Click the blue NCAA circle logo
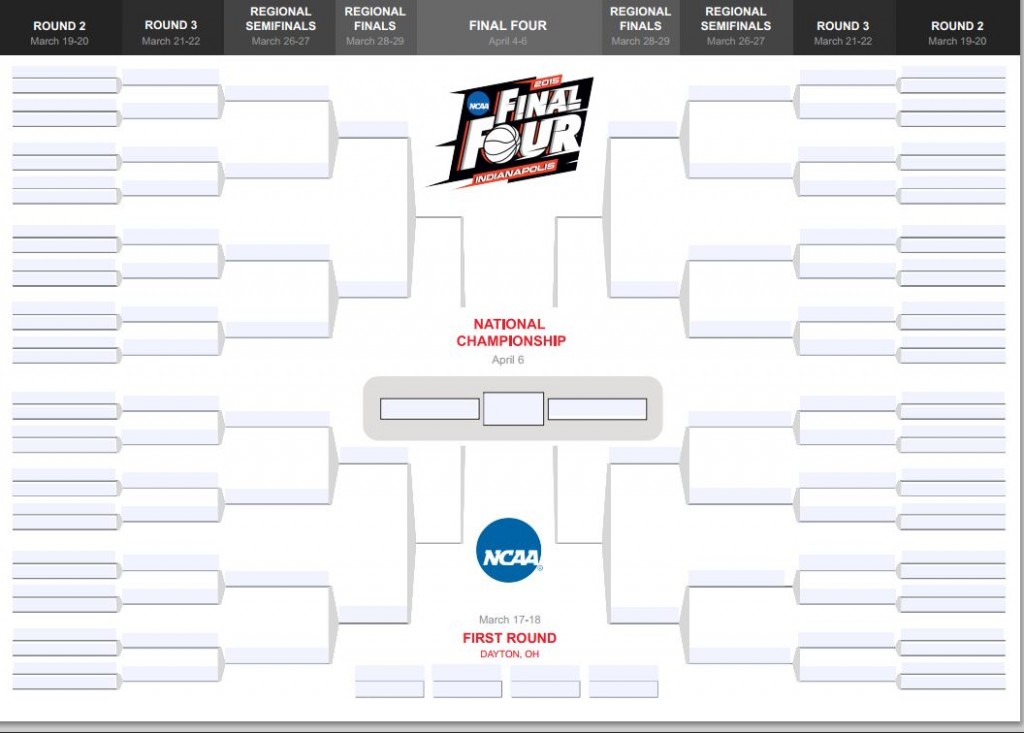This screenshot has width=1024, height=733. pos(509,550)
